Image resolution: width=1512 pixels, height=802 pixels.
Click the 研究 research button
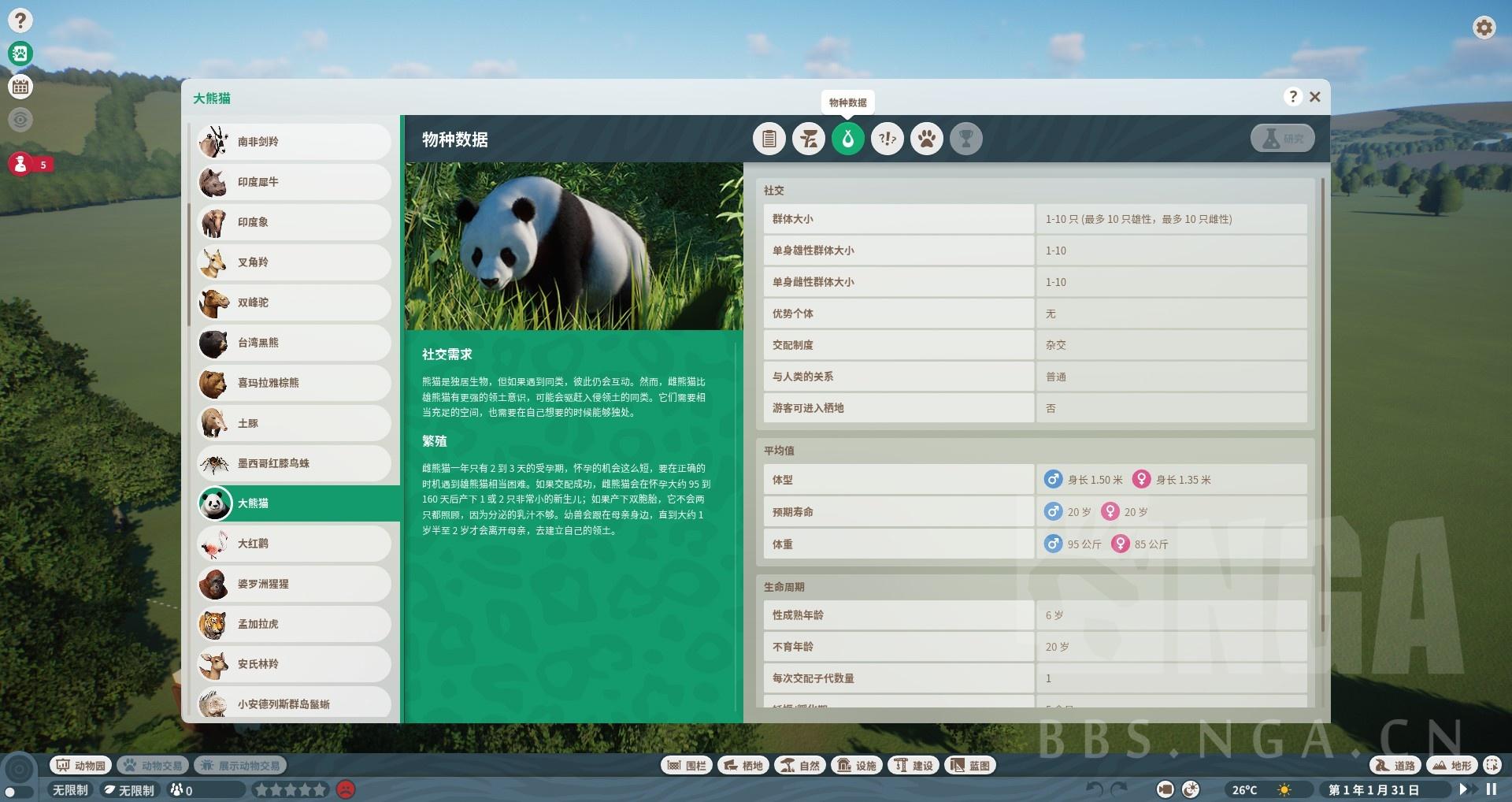(1282, 139)
